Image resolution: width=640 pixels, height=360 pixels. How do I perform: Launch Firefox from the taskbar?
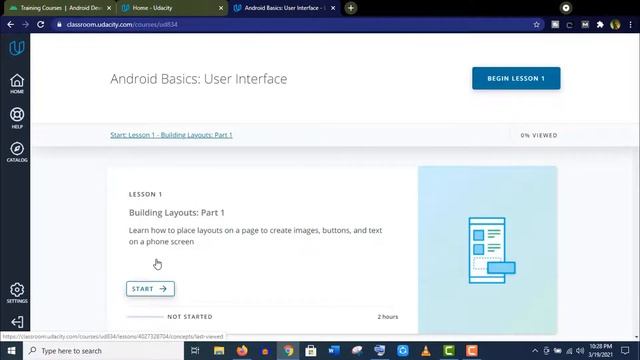242,351
